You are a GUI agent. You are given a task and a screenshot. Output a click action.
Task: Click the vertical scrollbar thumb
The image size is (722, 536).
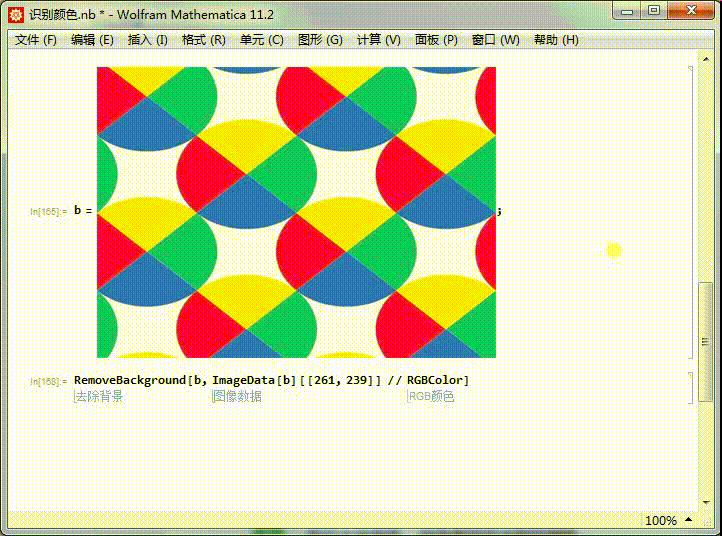coord(705,342)
